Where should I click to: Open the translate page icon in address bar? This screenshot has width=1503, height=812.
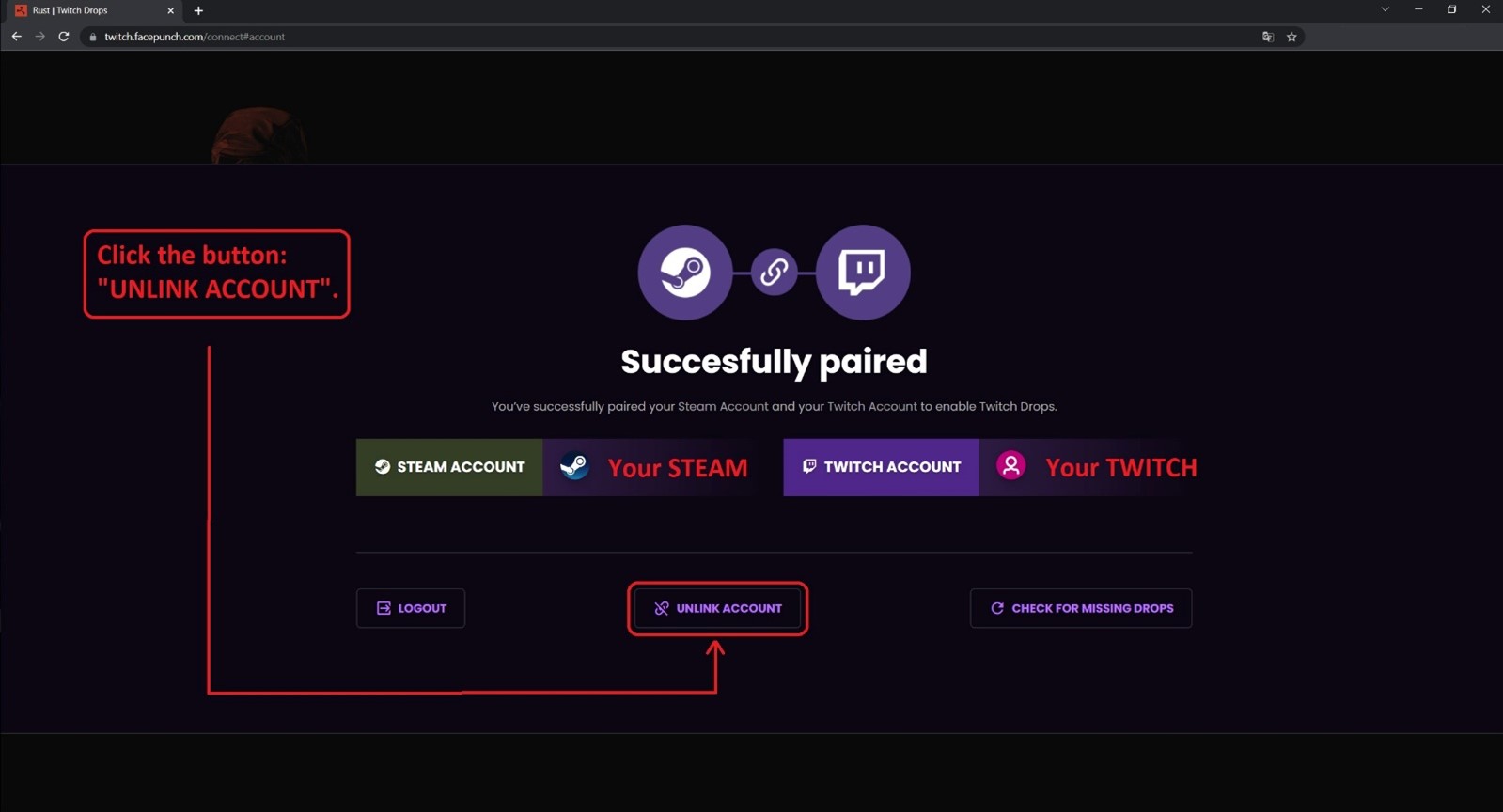tap(1268, 37)
